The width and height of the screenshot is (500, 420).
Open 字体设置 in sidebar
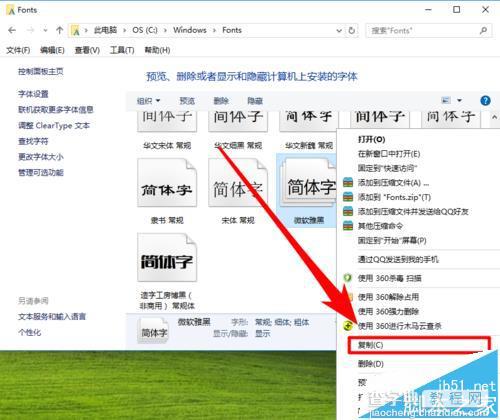coord(33,94)
